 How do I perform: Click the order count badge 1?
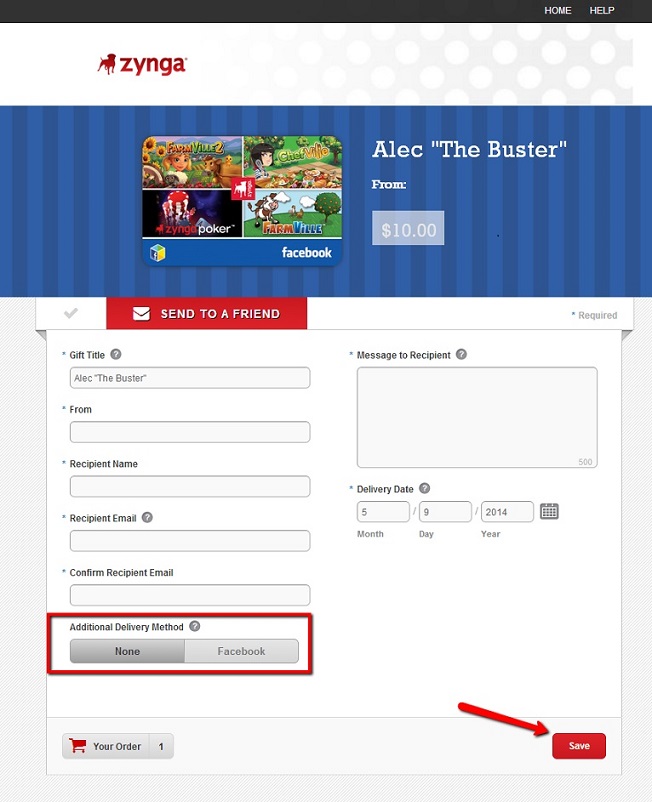[161, 746]
